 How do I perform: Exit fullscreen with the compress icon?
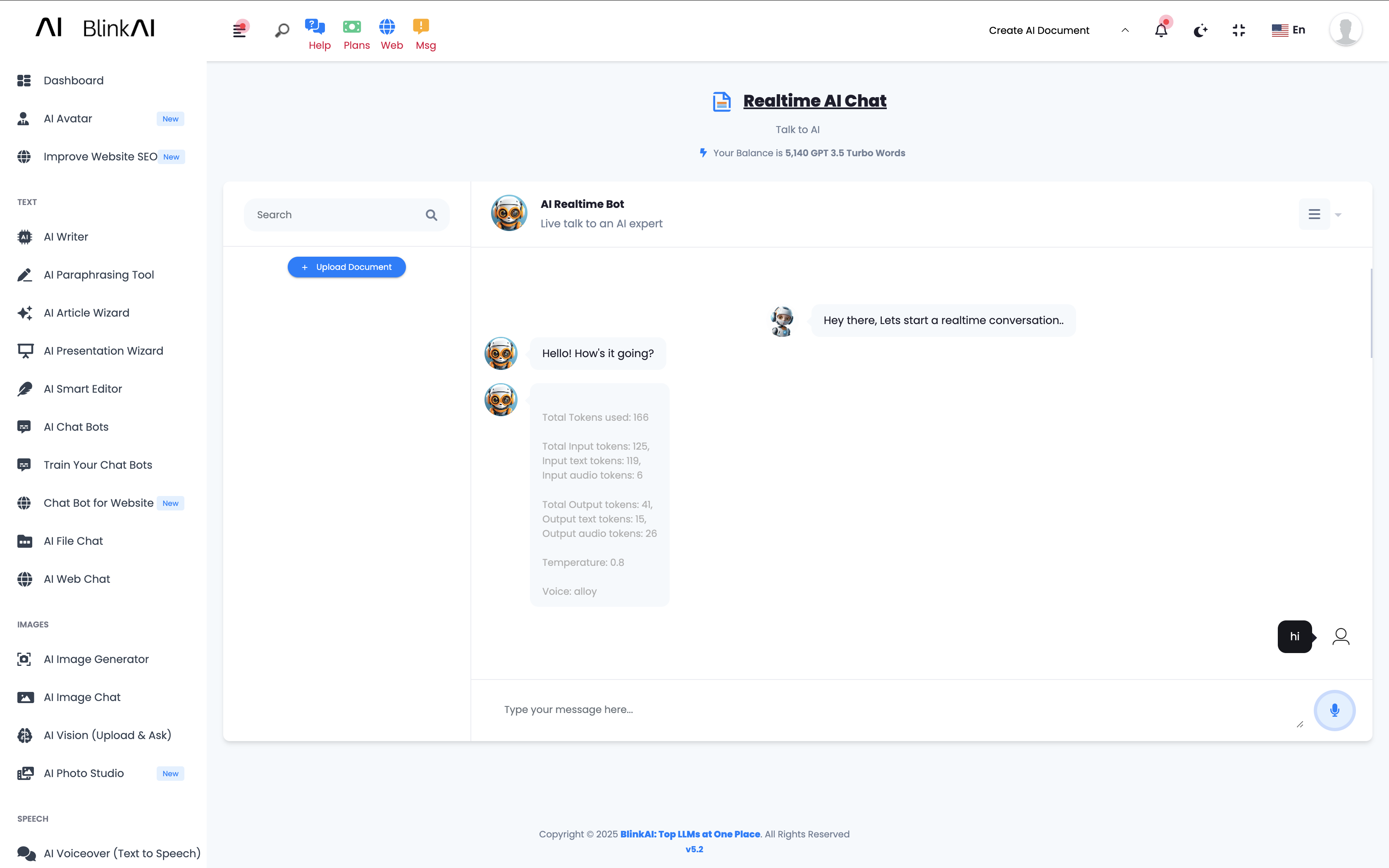tap(1239, 31)
